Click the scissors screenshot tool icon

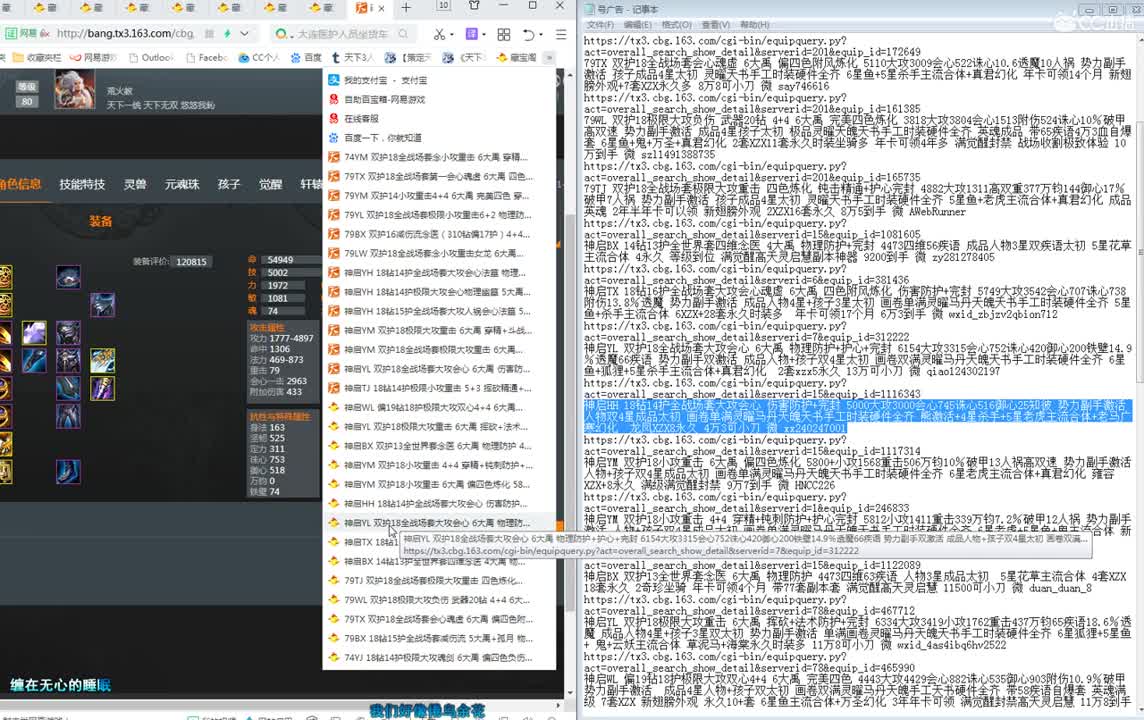click(438, 34)
